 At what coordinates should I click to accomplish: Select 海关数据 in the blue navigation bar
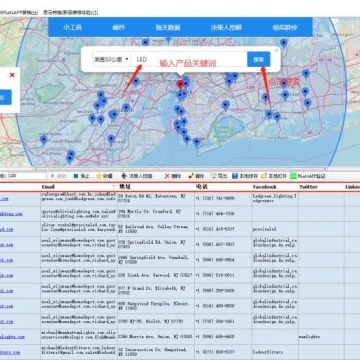(168, 27)
